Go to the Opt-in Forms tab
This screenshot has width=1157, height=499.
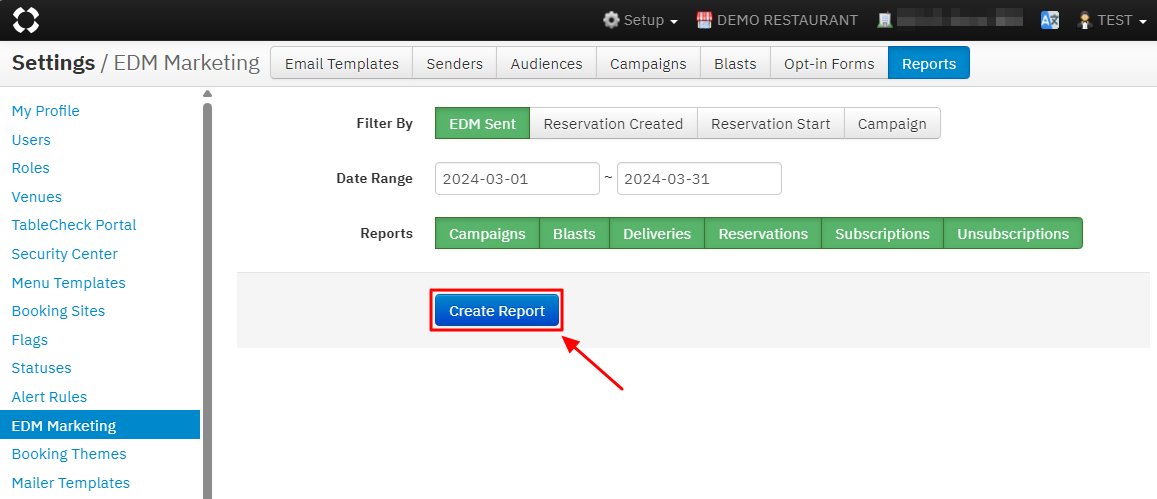point(828,63)
